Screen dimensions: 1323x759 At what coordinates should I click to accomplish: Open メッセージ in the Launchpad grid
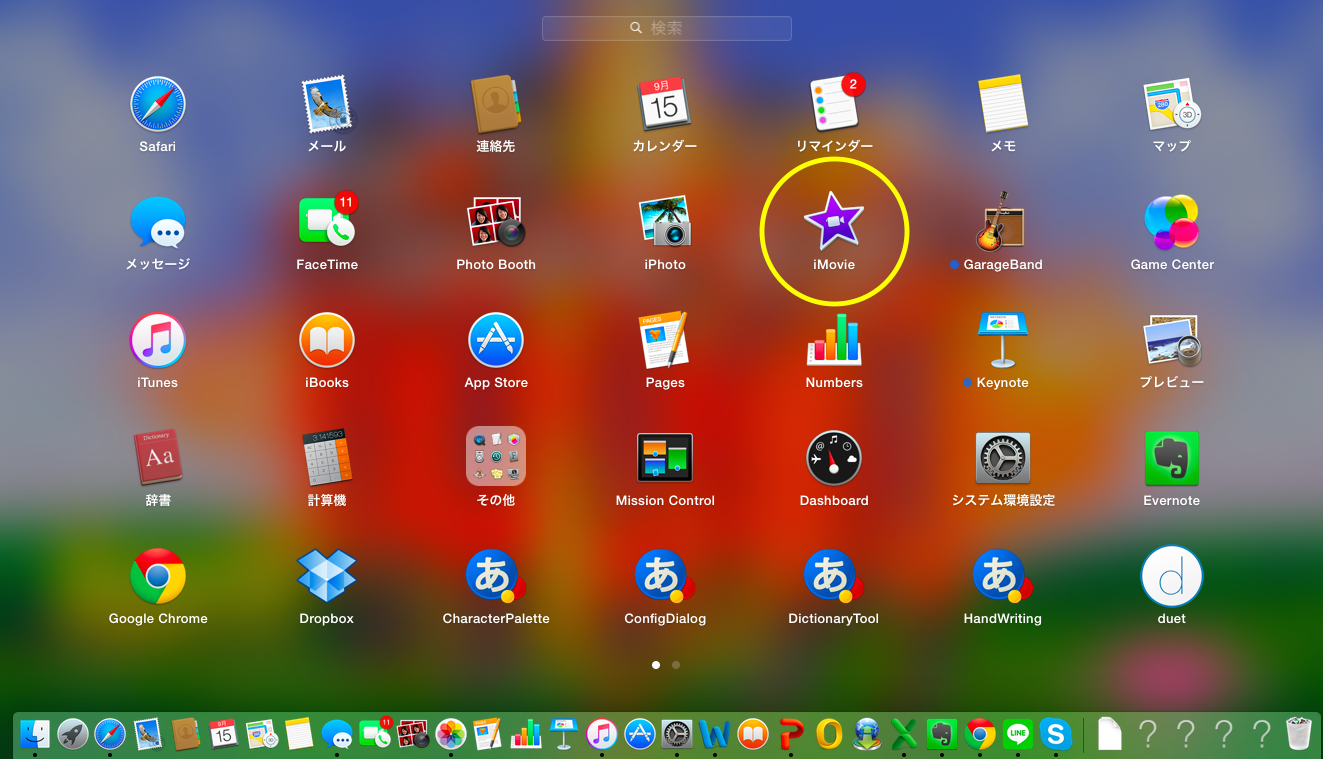[x=158, y=222]
